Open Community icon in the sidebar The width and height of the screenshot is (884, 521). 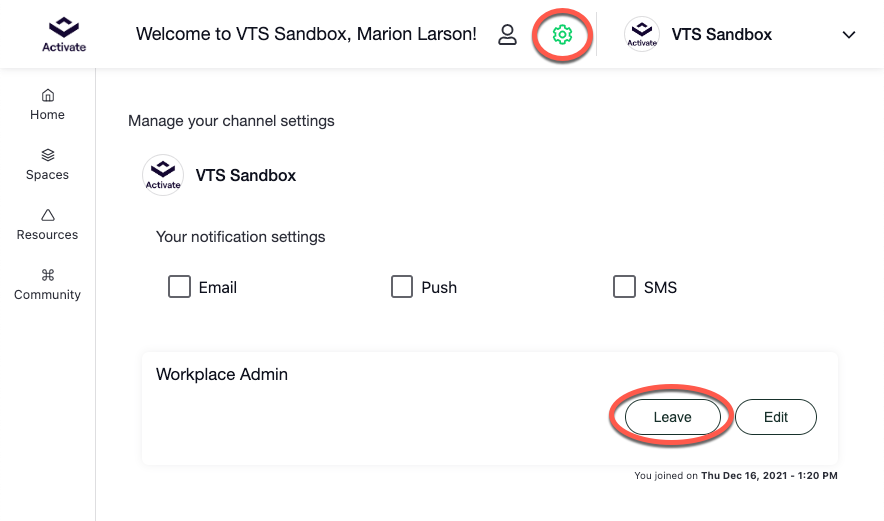[48, 275]
